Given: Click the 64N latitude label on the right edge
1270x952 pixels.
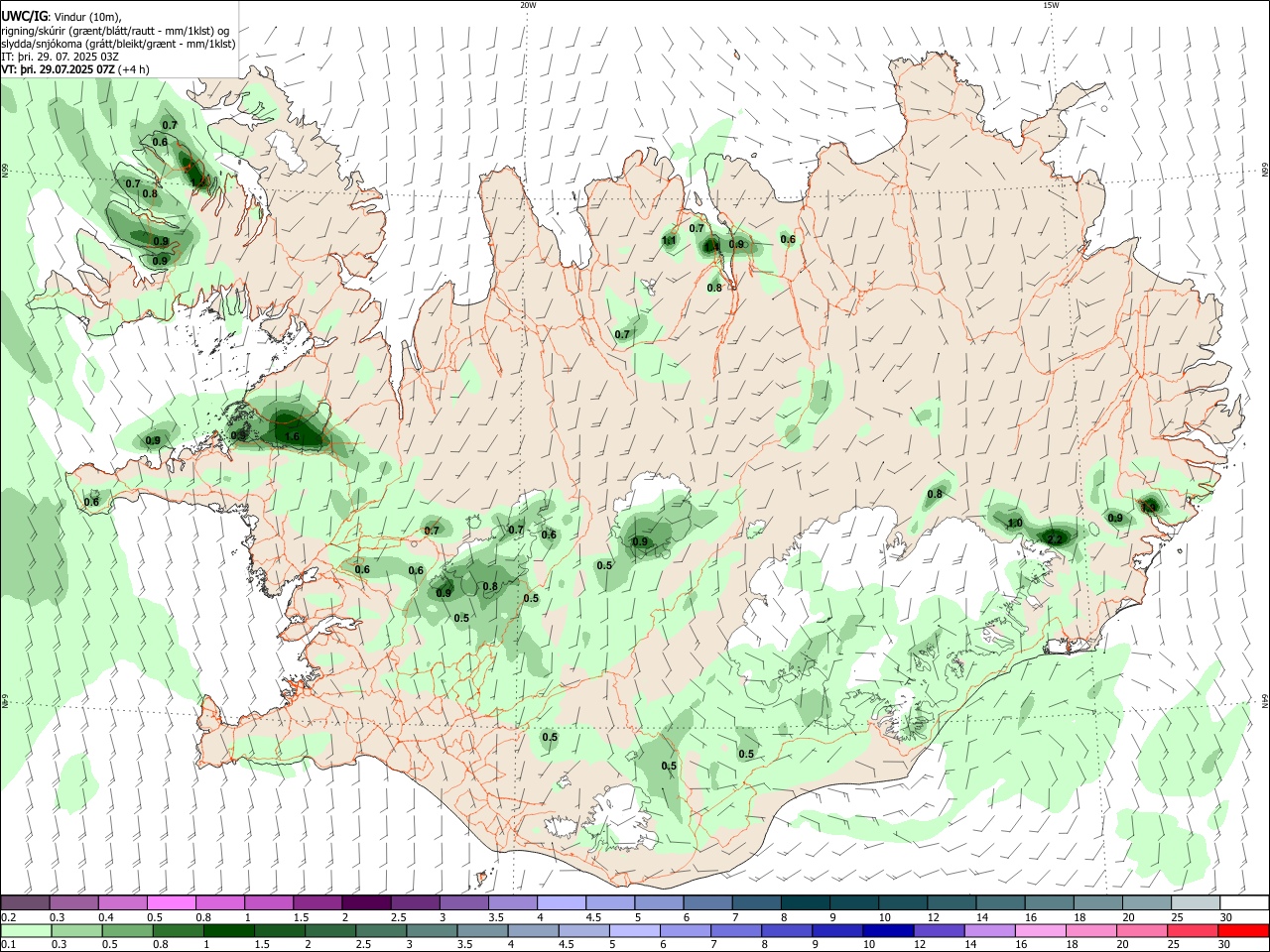Looking at the screenshot, I should [x=1265, y=700].
